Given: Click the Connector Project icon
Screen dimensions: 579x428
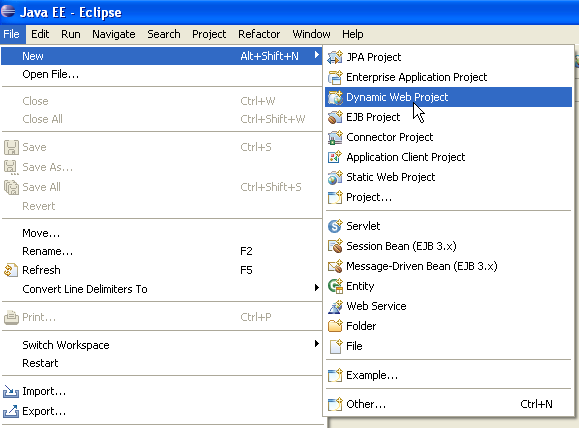Looking at the screenshot, I should click(x=335, y=137).
